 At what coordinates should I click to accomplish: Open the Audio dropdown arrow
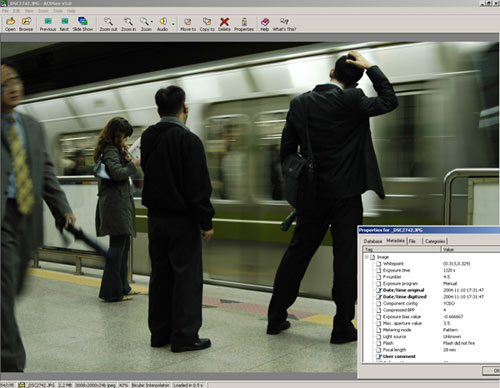tap(173, 24)
